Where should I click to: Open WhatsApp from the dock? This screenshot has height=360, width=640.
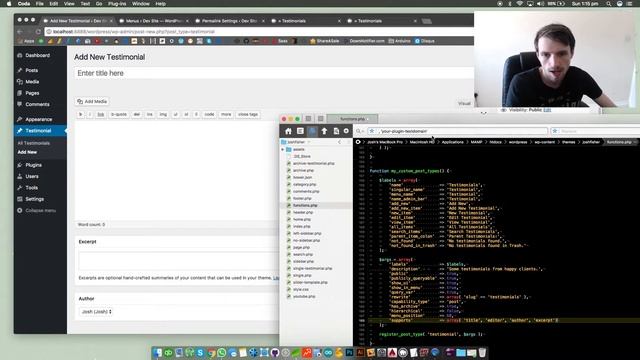[x=222, y=353]
